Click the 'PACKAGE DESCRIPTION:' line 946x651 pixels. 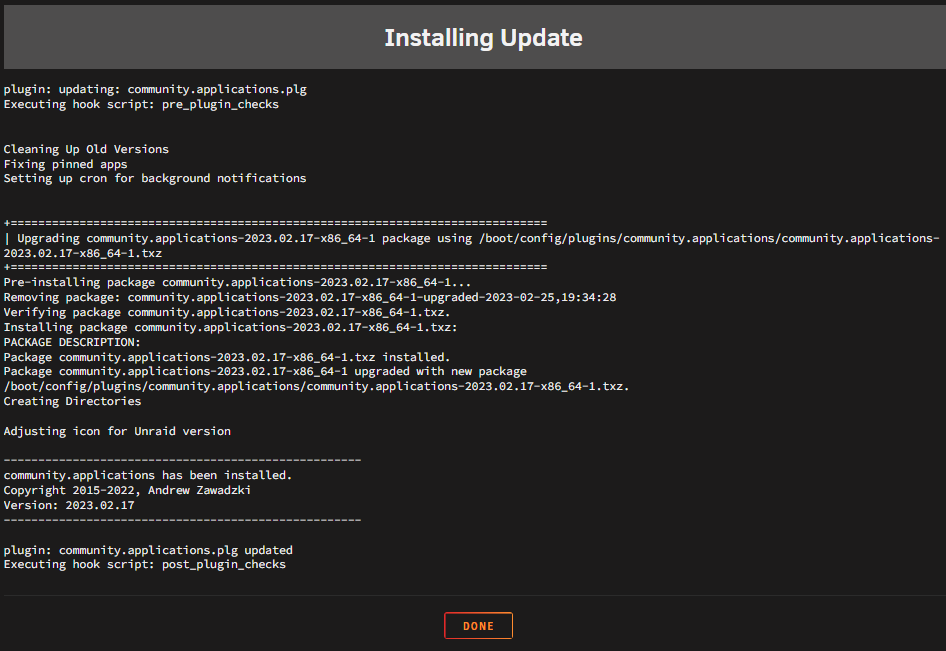[72, 342]
